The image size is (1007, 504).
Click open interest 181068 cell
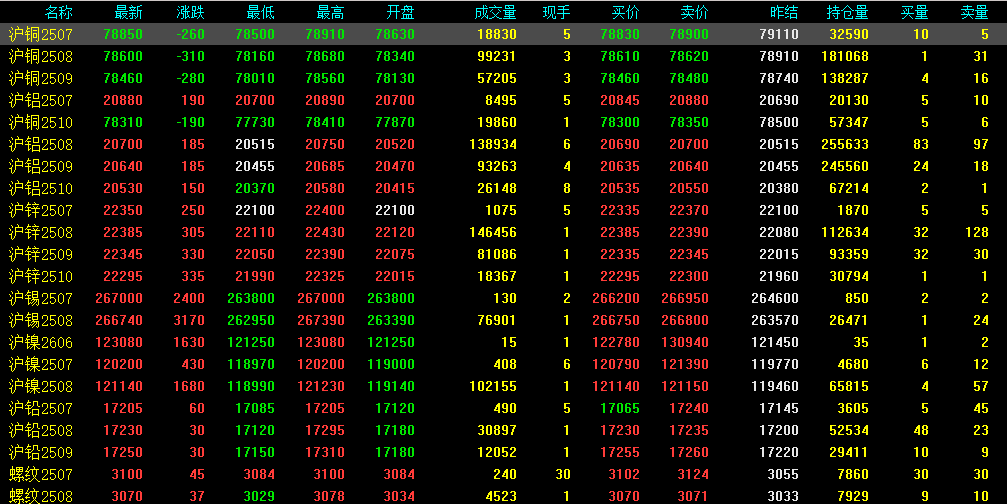[x=845, y=56]
